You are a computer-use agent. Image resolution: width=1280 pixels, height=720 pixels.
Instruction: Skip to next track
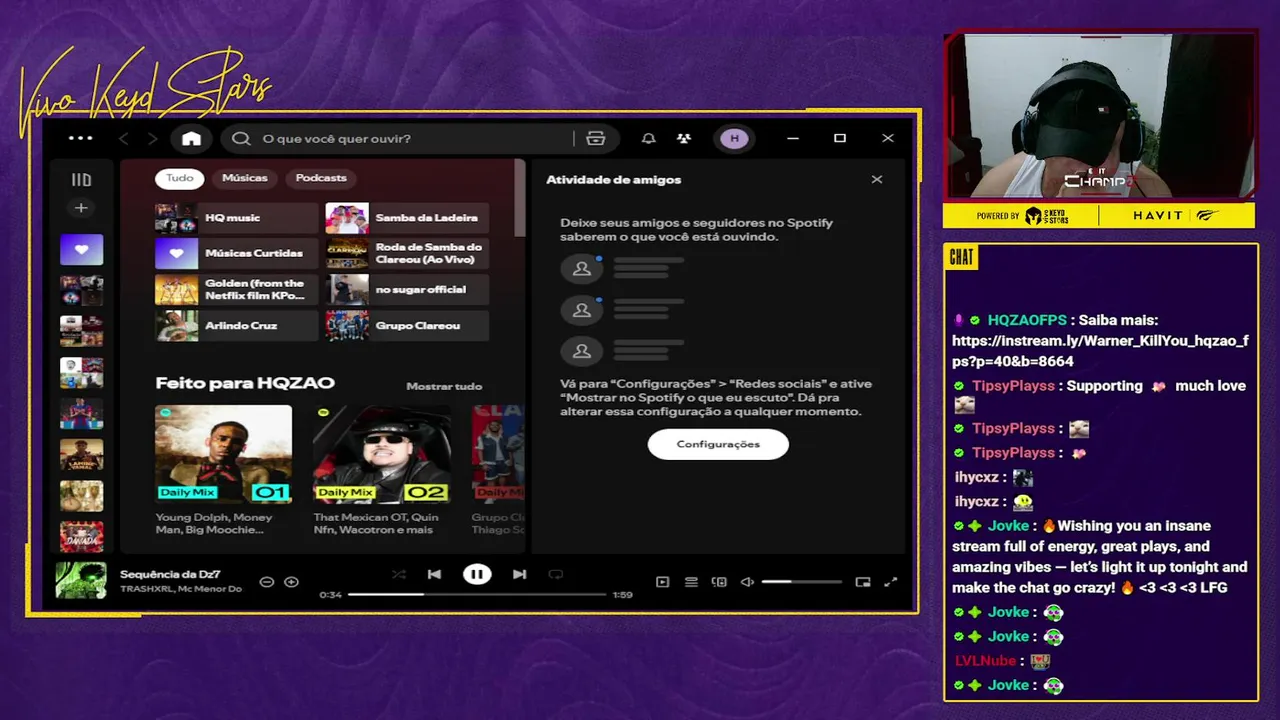[519, 574]
